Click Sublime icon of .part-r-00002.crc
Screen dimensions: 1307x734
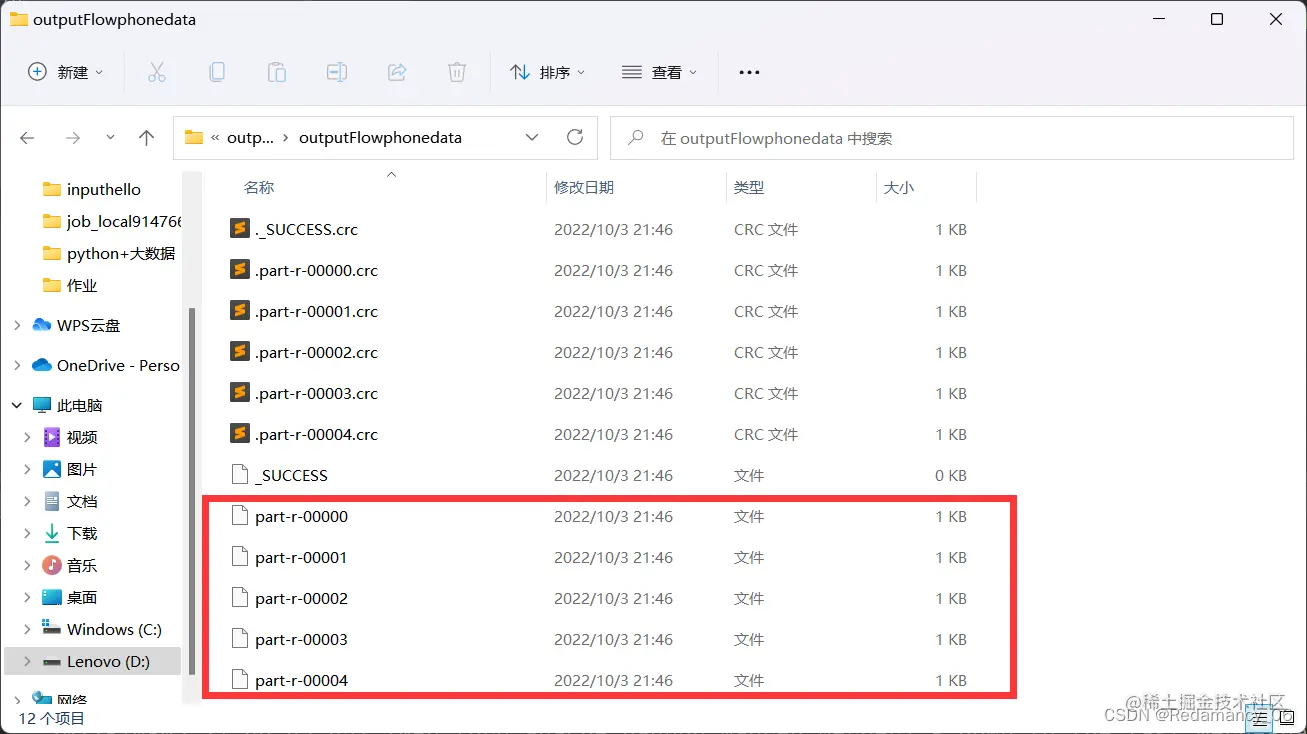point(239,351)
